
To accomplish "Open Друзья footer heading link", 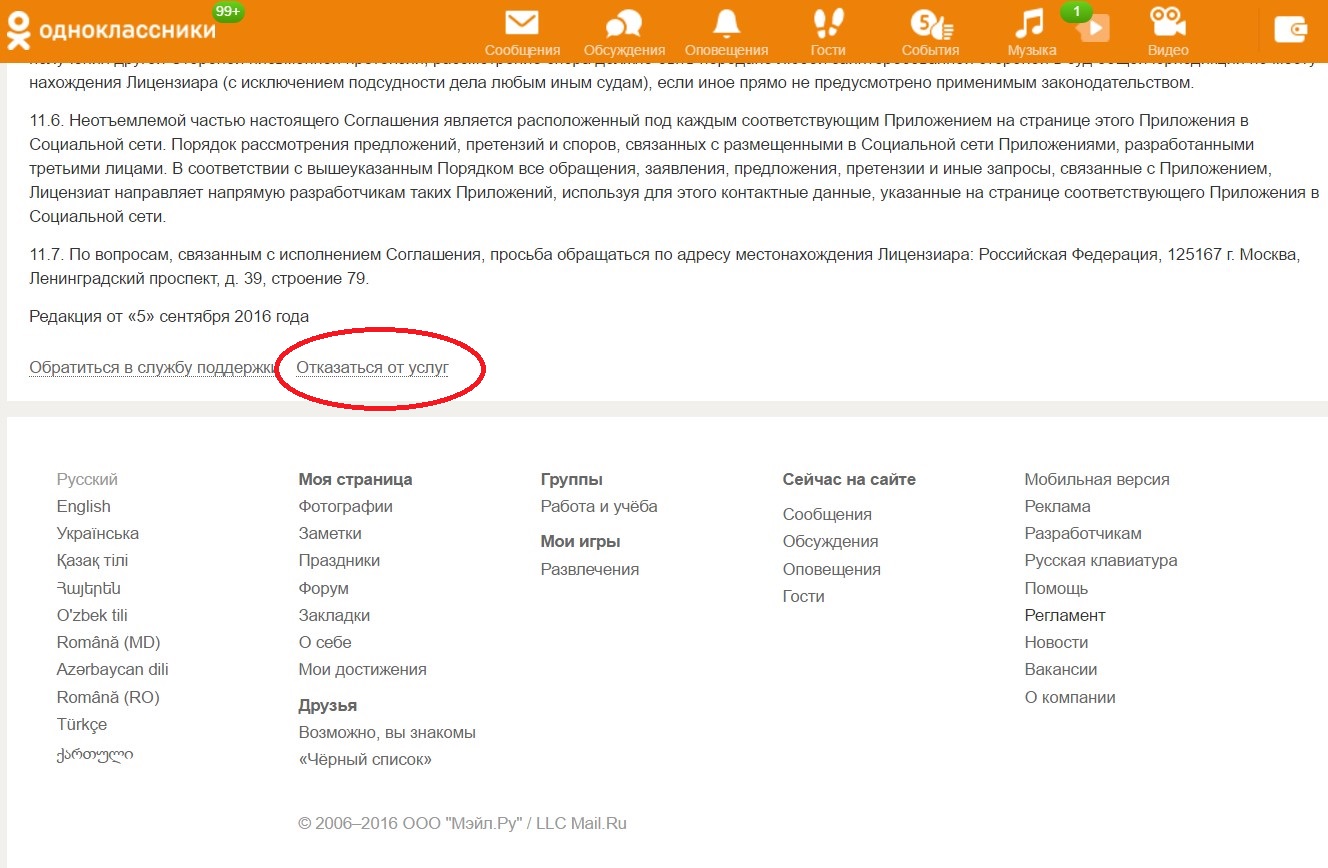I will tap(328, 706).
